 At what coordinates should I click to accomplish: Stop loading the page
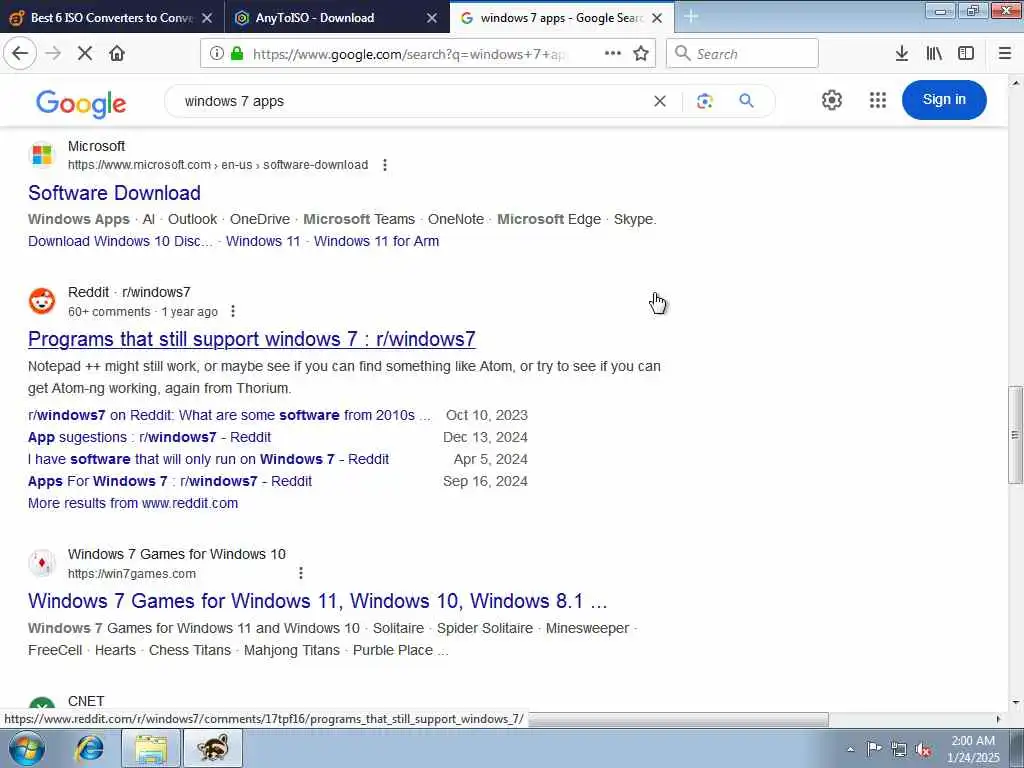click(85, 54)
